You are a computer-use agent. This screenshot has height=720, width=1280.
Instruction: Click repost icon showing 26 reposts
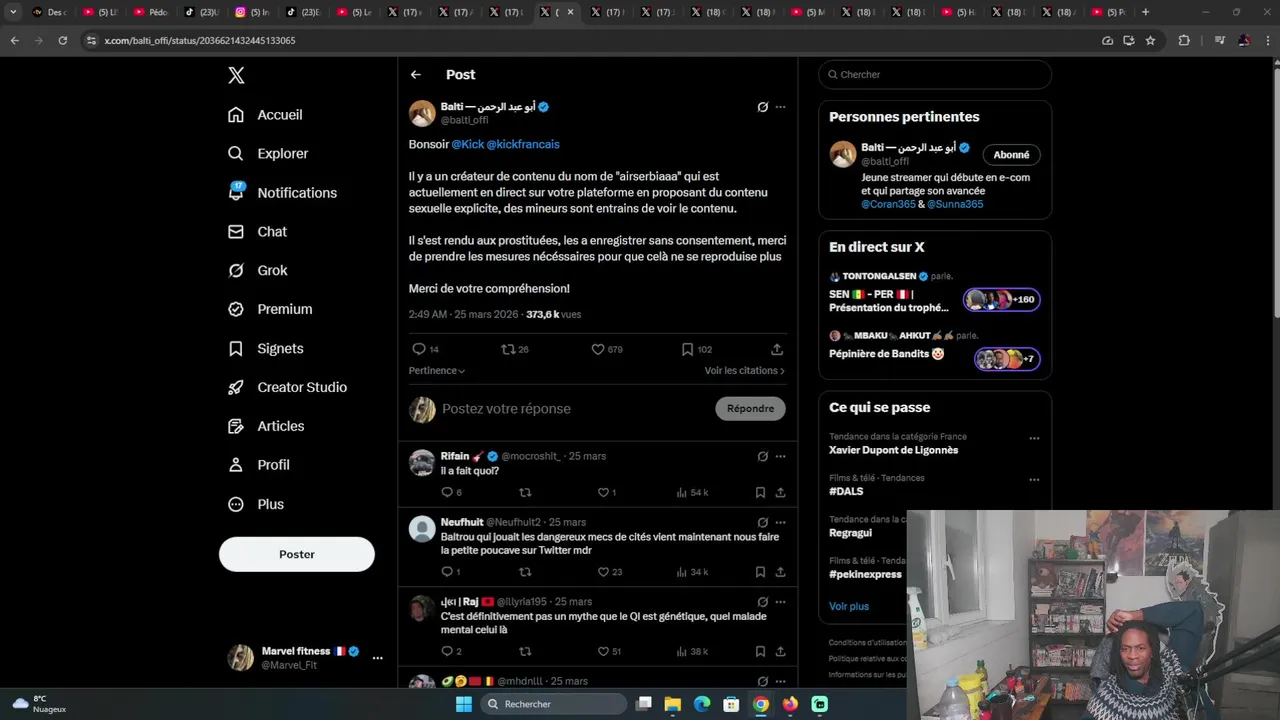point(508,349)
